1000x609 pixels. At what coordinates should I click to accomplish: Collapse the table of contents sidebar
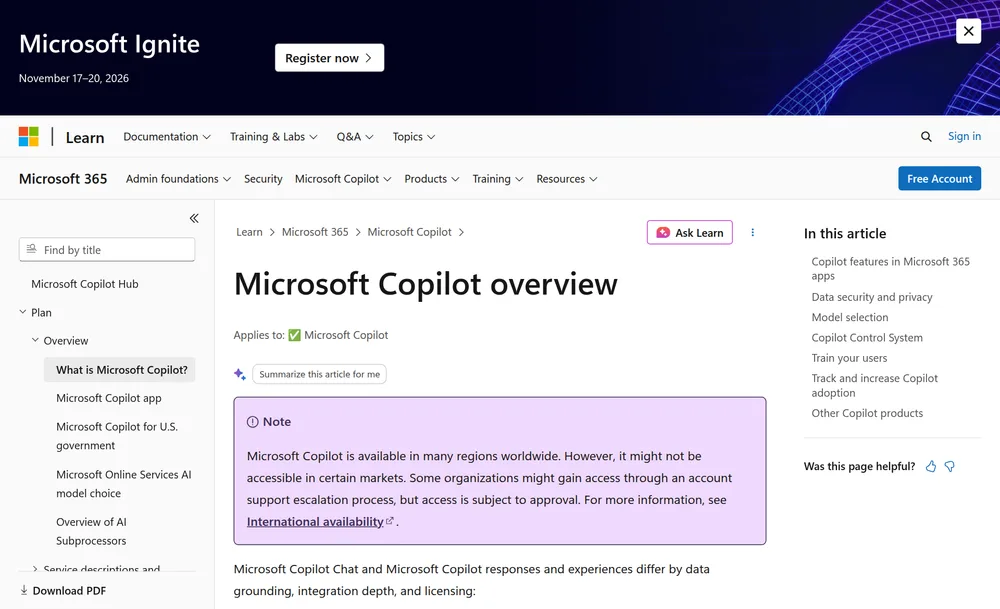[194, 218]
